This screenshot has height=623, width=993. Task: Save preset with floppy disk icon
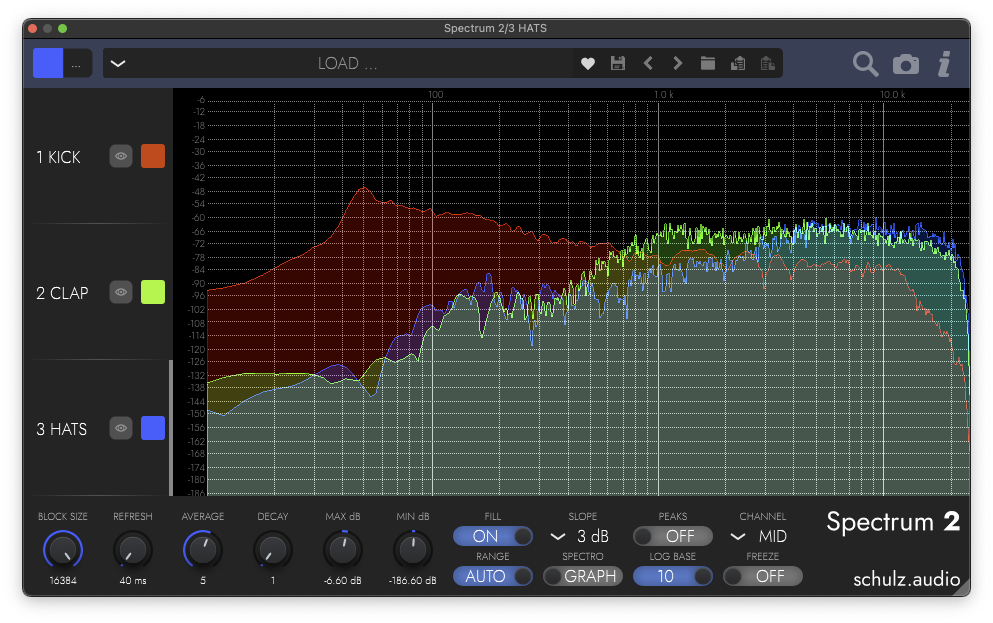[x=617, y=63]
